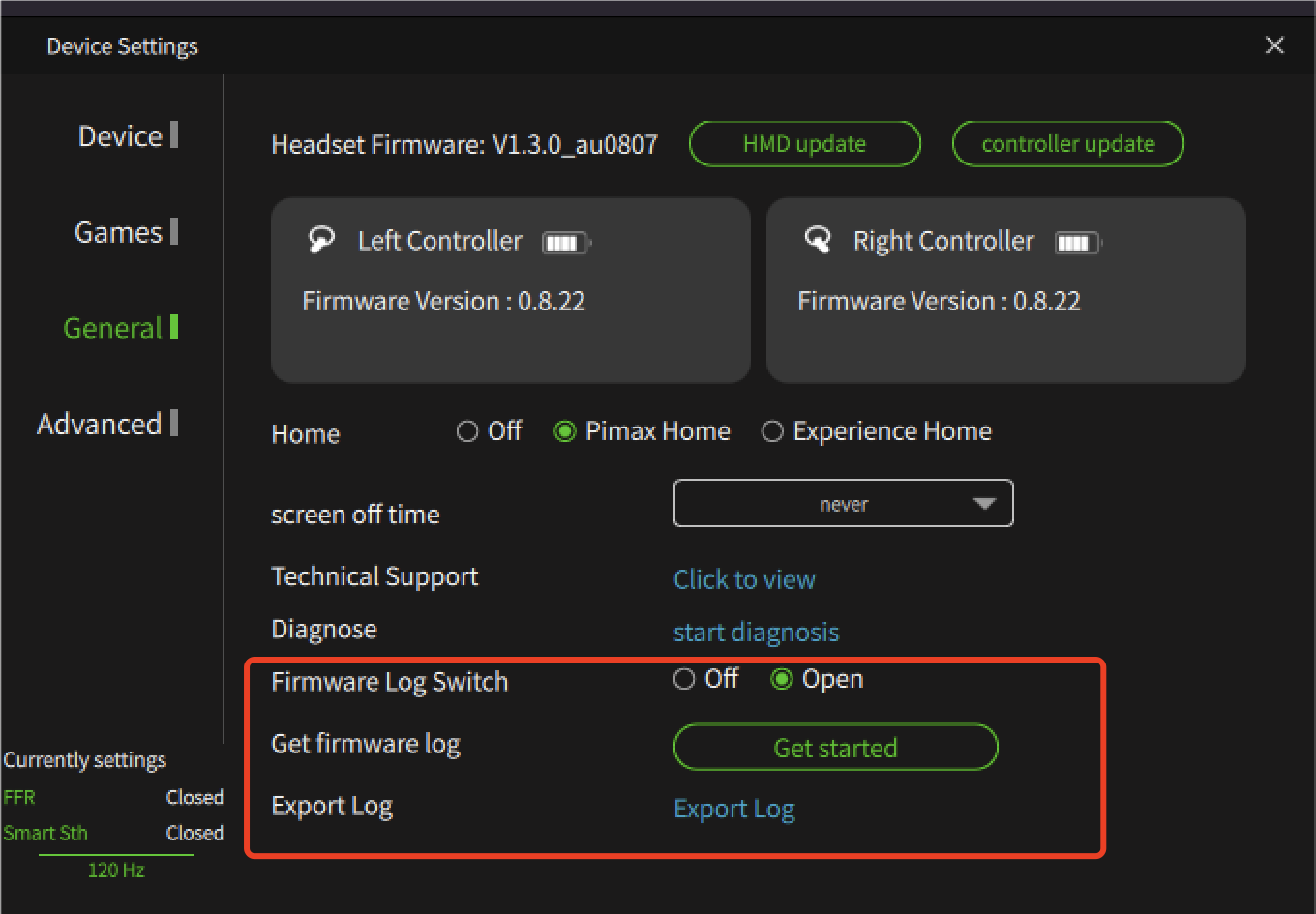Open Technical Support 'Click to view' link
Image resolution: width=1316 pixels, height=914 pixels.
coord(744,579)
